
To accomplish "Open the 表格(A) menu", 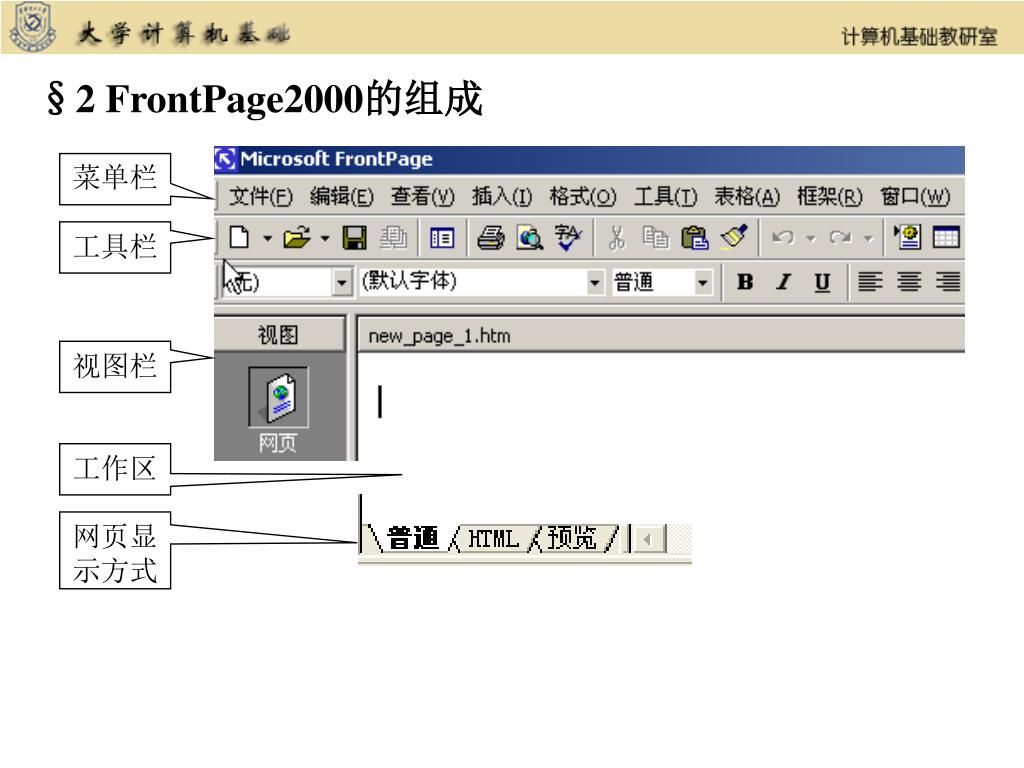I will pyautogui.click(x=747, y=196).
